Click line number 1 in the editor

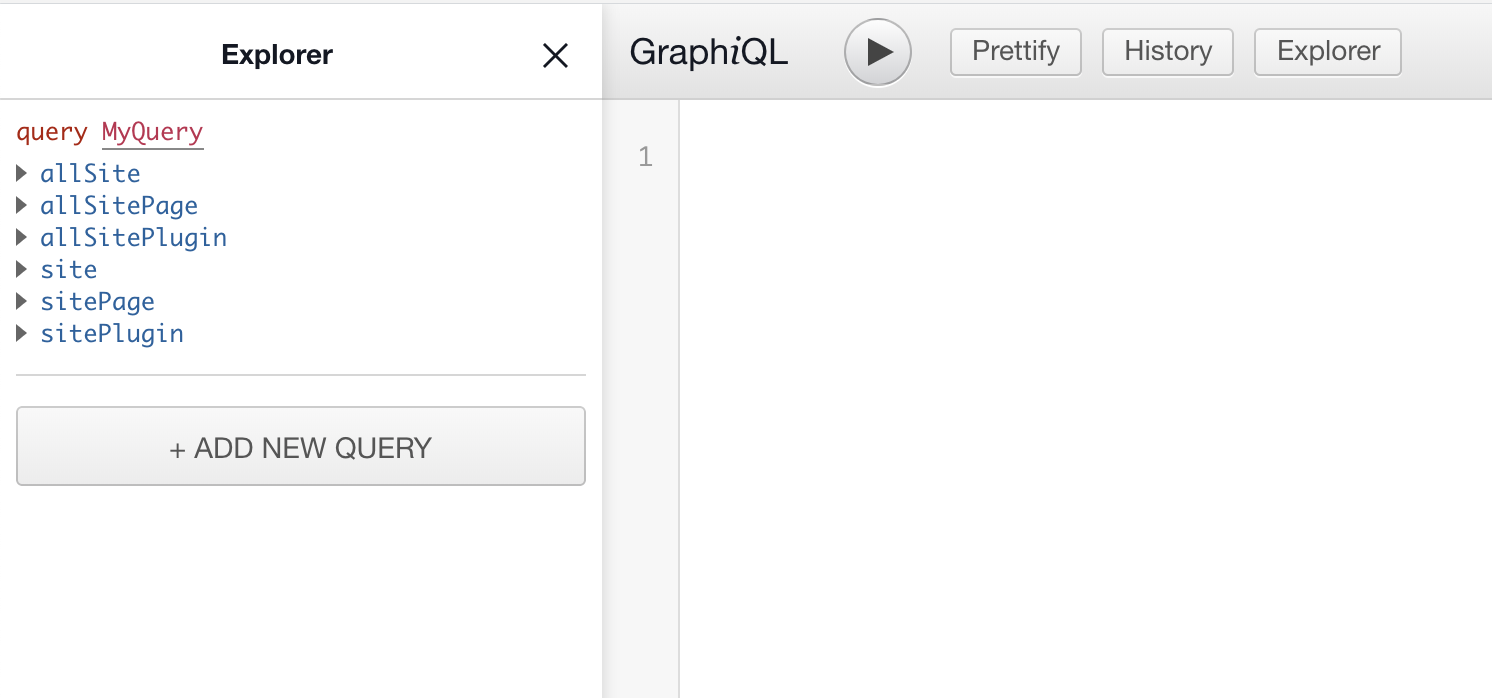click(645, 157)
